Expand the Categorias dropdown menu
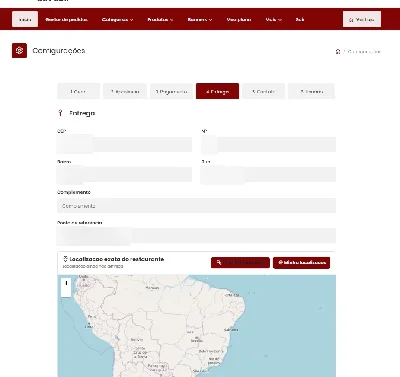Screen dimensions: 400x377 tap(117, 20)
